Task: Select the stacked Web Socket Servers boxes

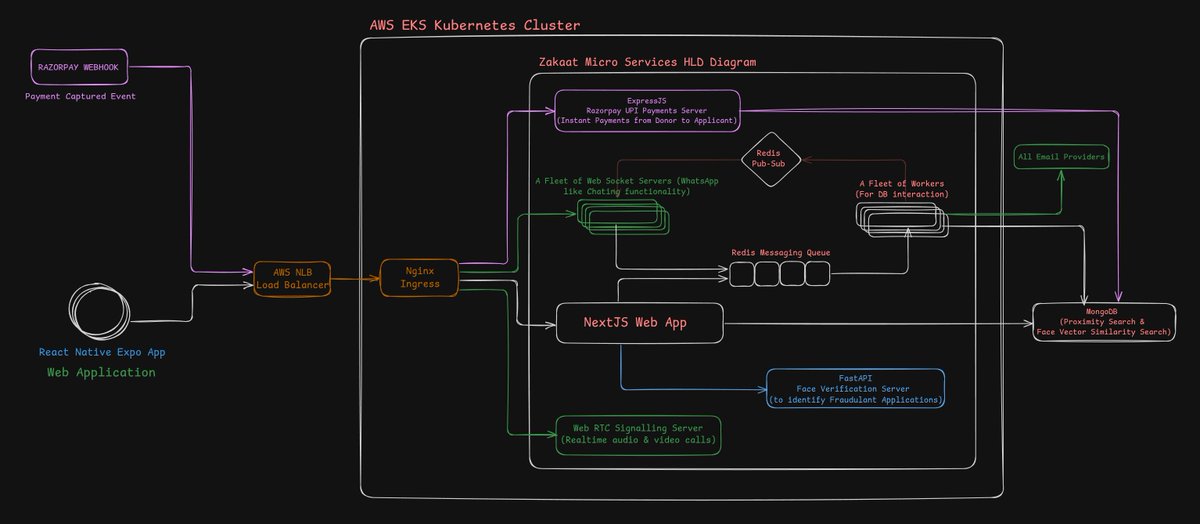Action: point(622,217)
